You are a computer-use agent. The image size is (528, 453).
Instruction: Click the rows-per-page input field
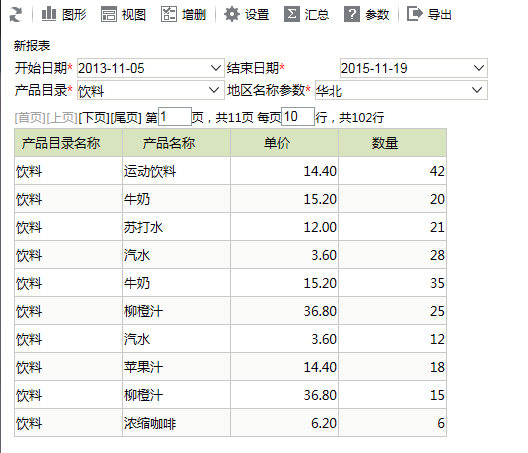298,117
